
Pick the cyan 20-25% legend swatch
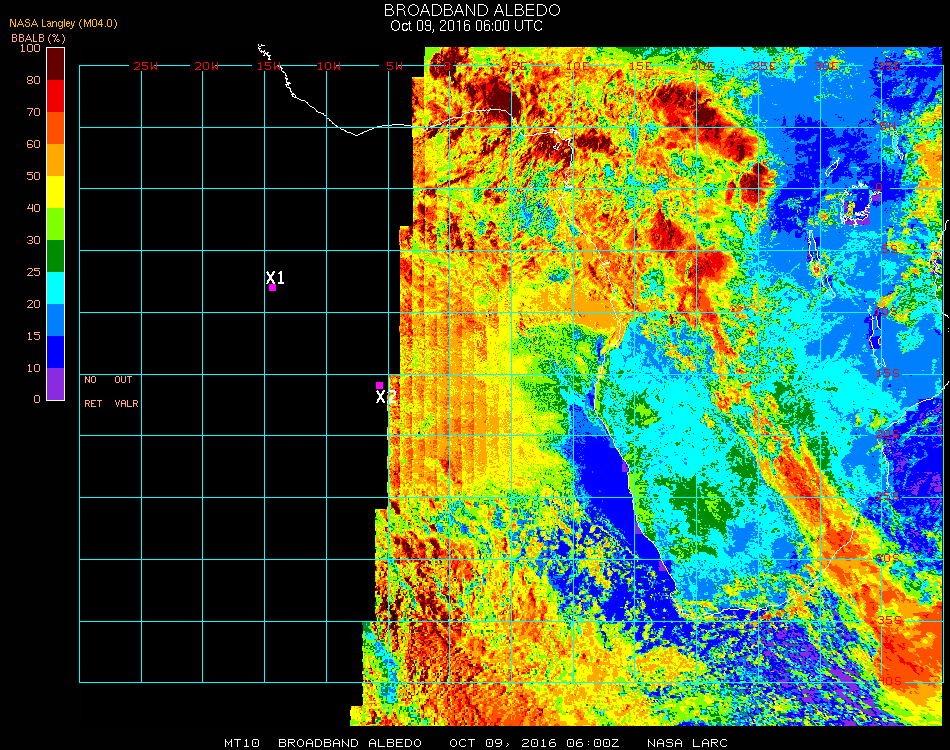tap(56, 288)
